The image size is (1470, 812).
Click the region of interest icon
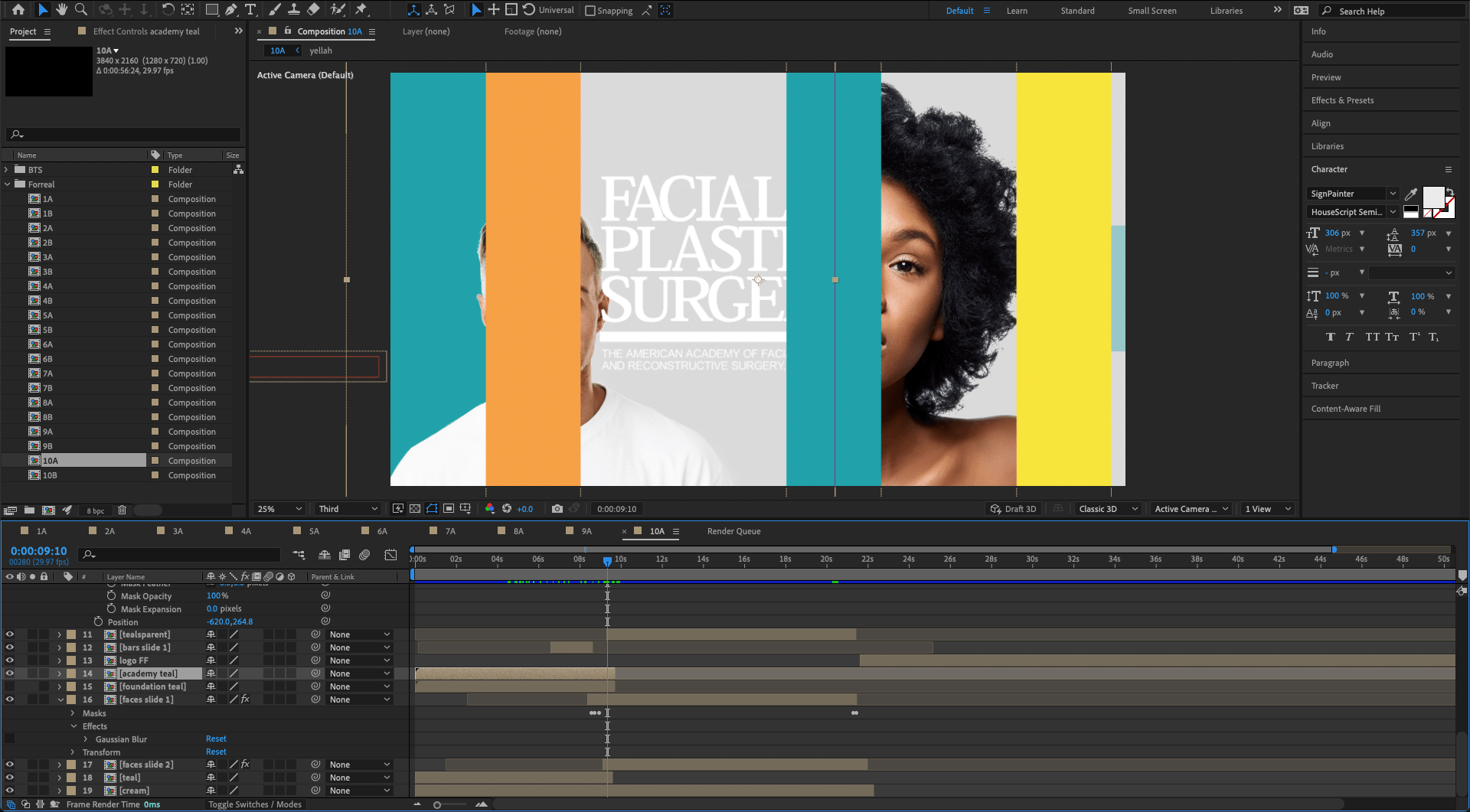[x=449, y=509]
